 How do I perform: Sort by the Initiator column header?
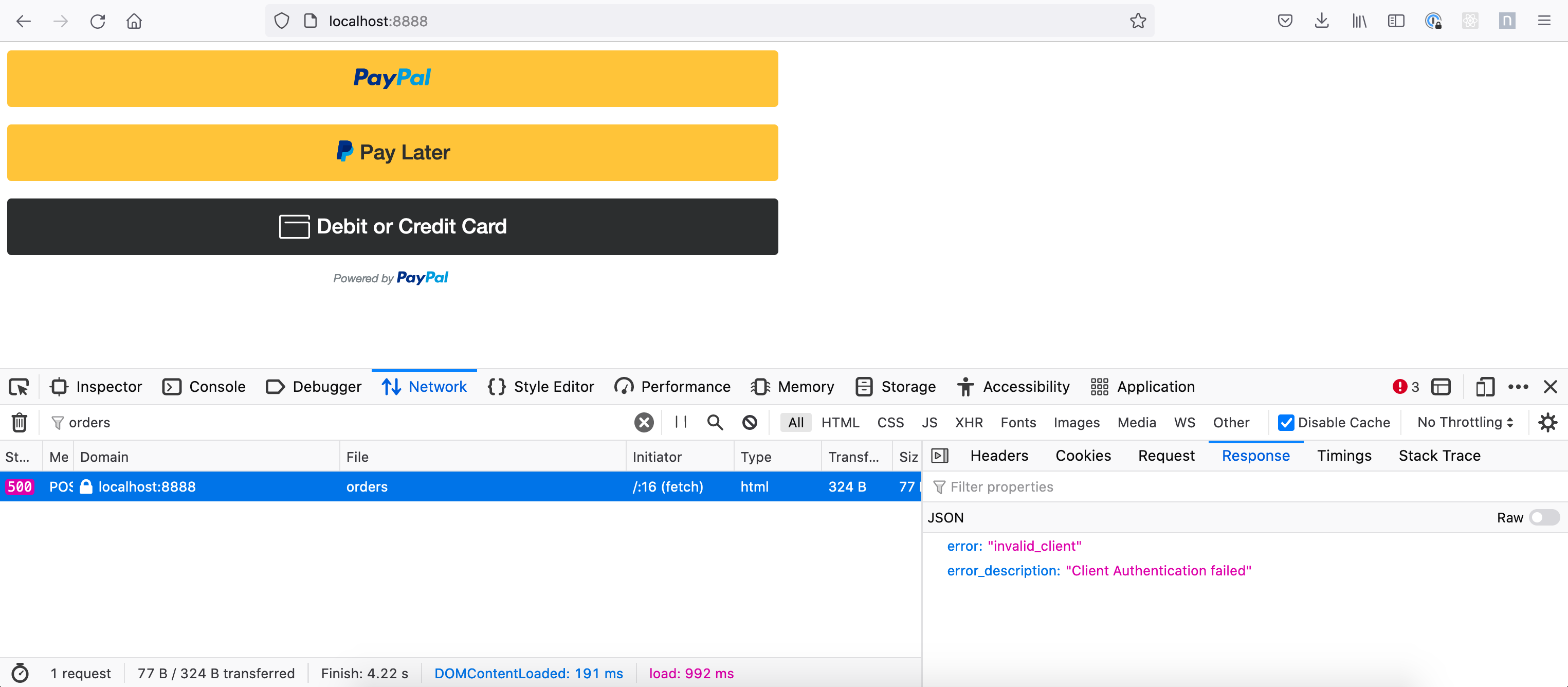tap(680, 457)
